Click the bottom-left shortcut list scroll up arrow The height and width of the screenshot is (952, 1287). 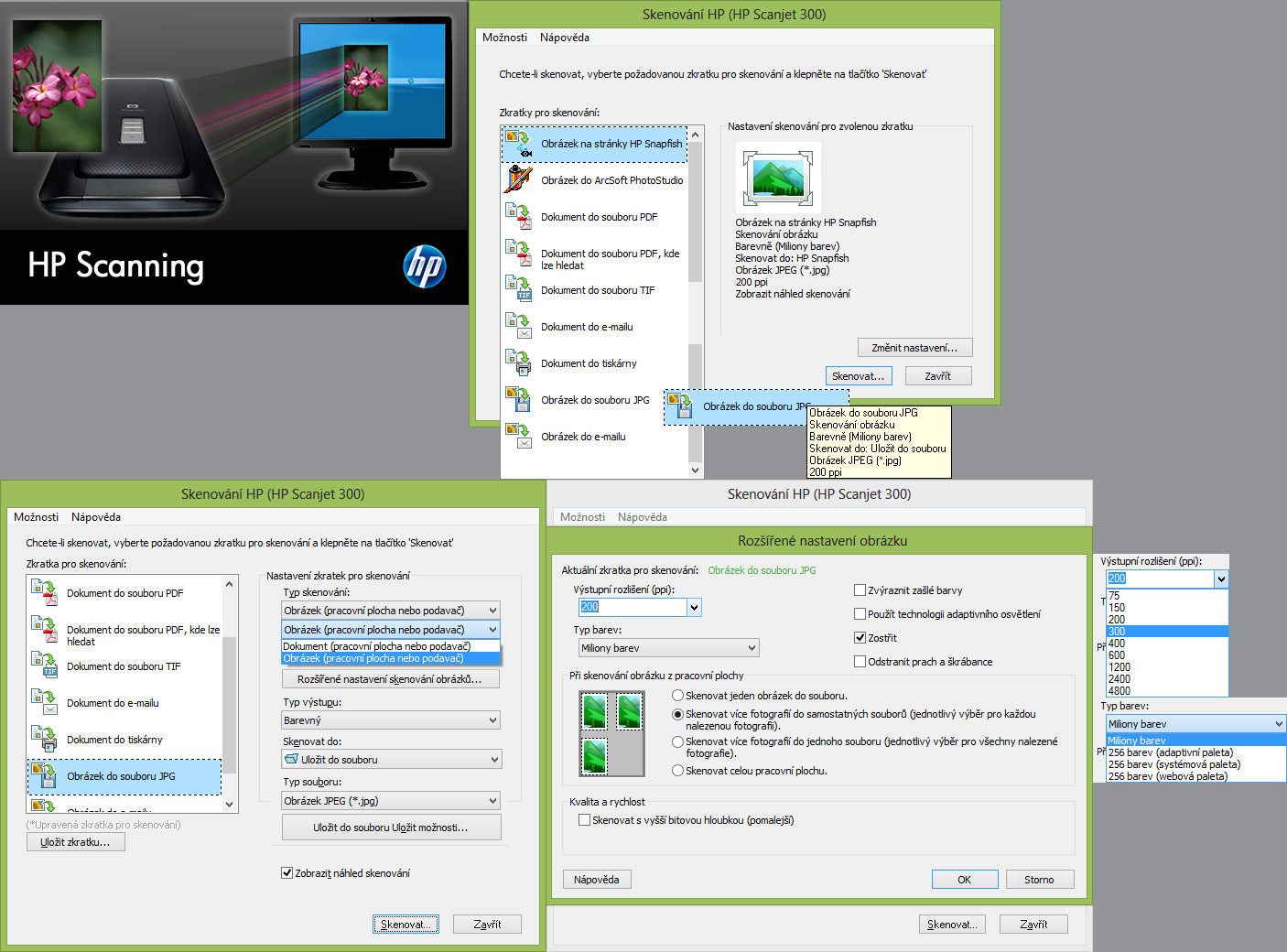click(x=229, y=584)
